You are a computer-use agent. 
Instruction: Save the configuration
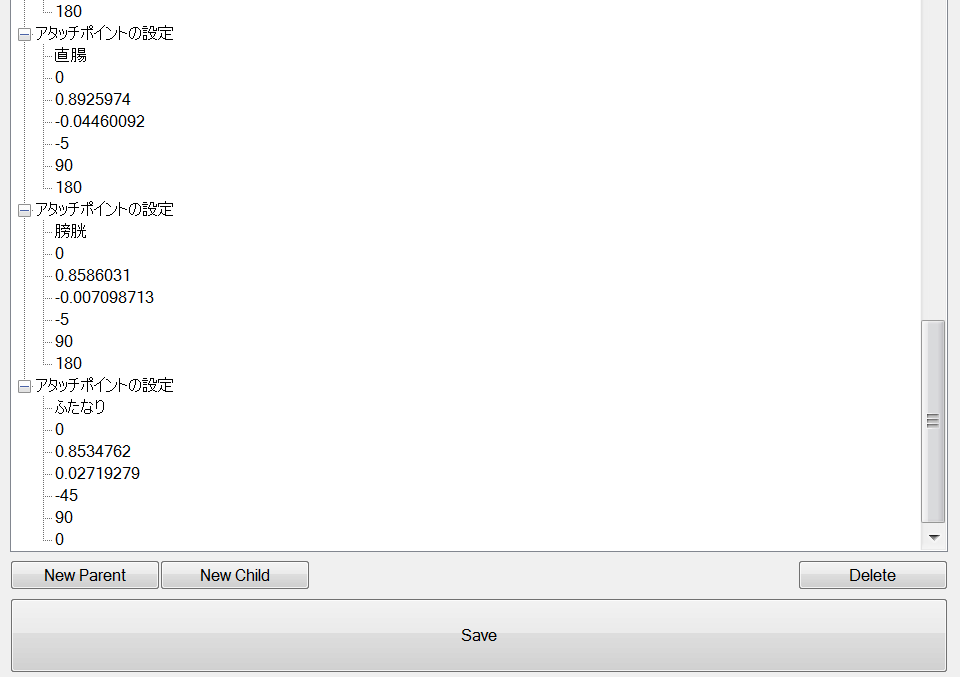(479, 635)
